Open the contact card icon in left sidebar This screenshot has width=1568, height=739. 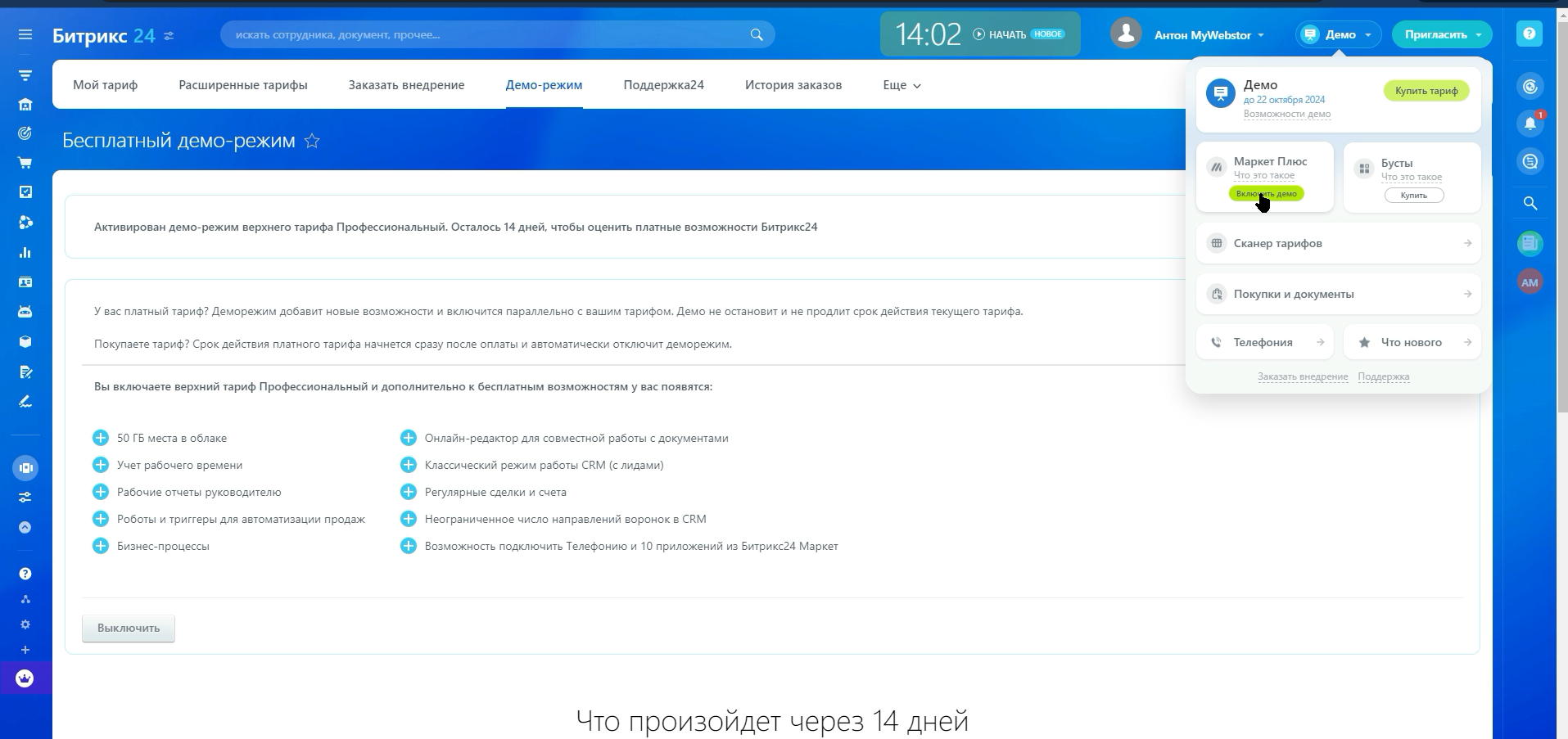(x=25, y=282)
